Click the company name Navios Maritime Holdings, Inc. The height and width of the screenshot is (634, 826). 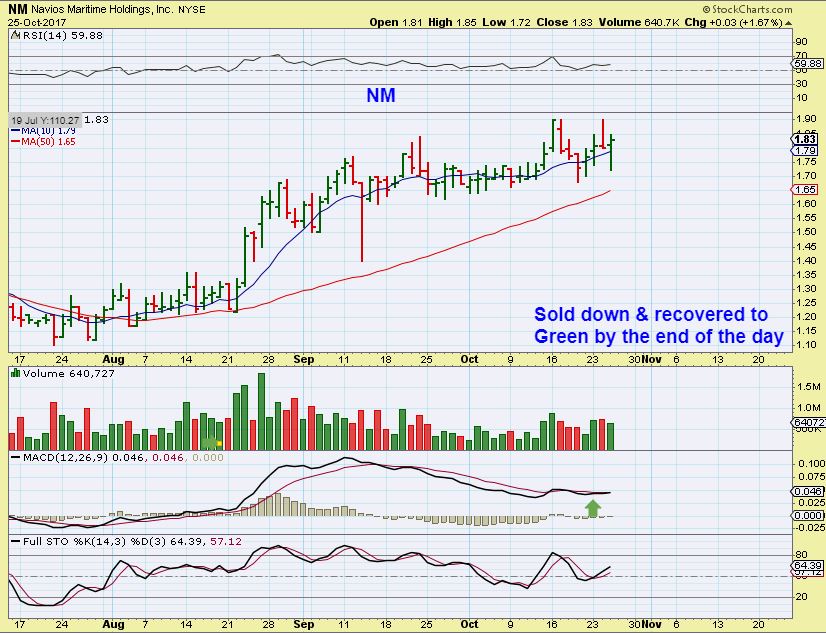103,9
